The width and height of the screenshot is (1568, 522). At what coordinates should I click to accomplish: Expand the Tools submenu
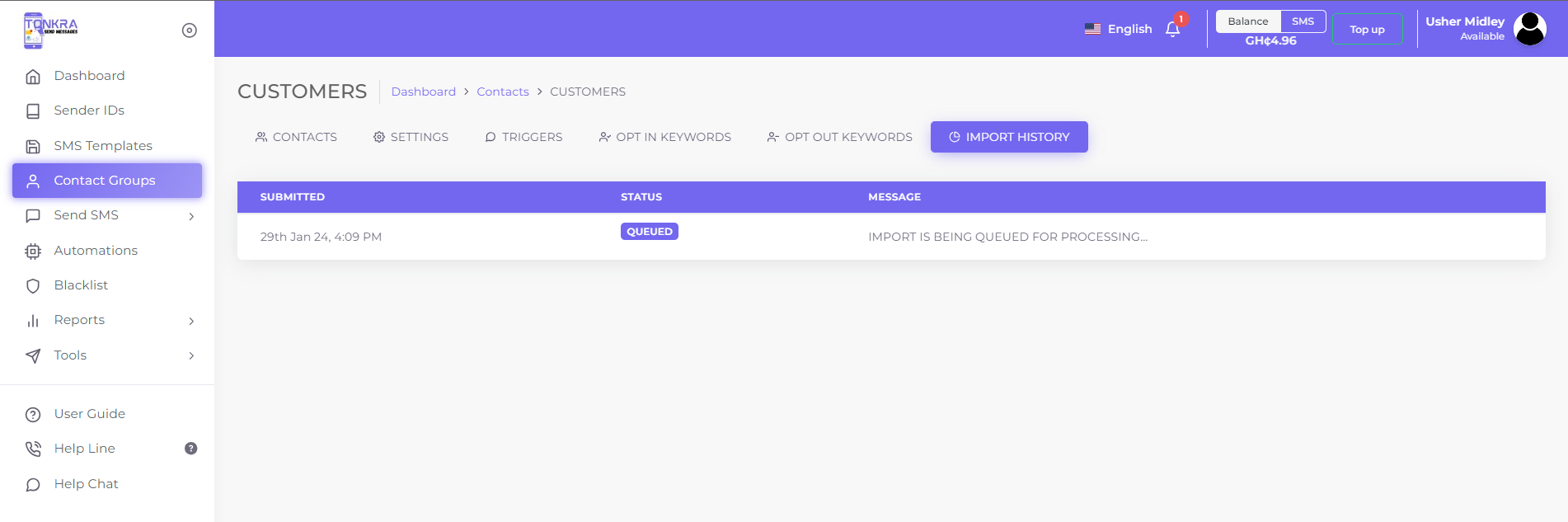pos(191,356)
